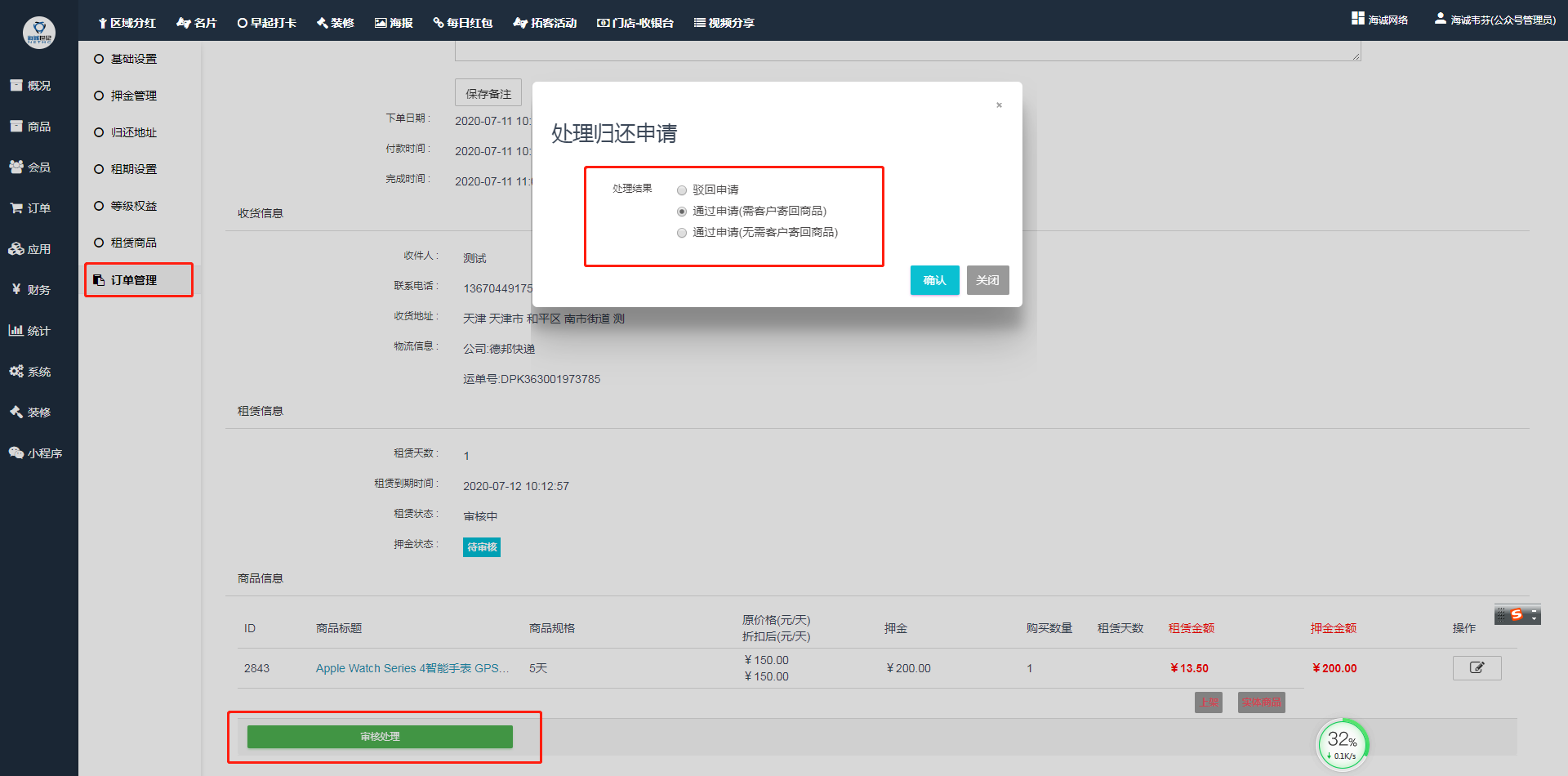Screen dimensions: 1568x776
Task: Click the 押金金额 value ￥200.00
Action: pyautogui.click(x=1334, y=668)
